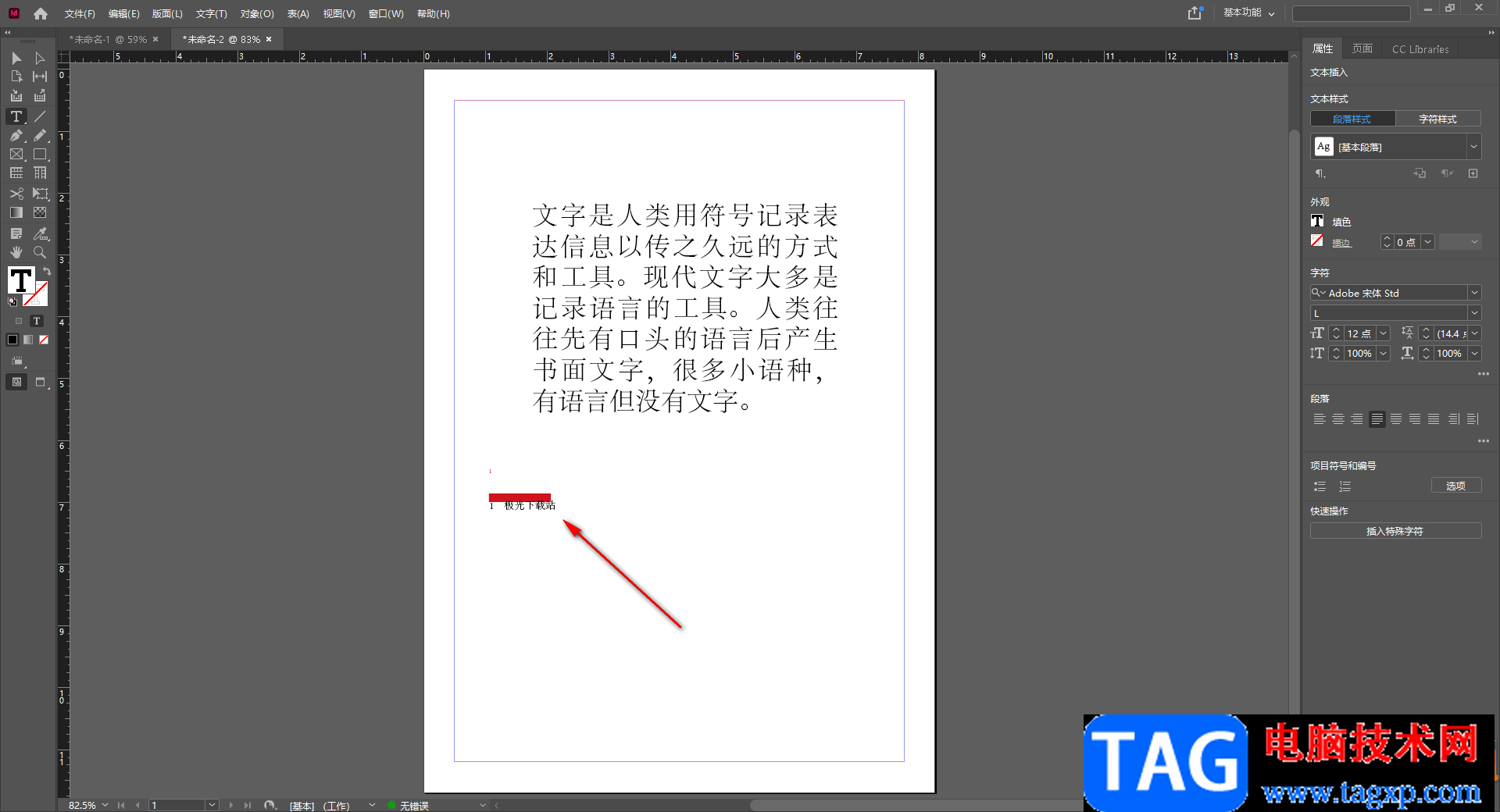This screenshot has height=812, width=1500.
Task: Switch to the CC Libraries tab
Action: click(x=1420, y=48)
